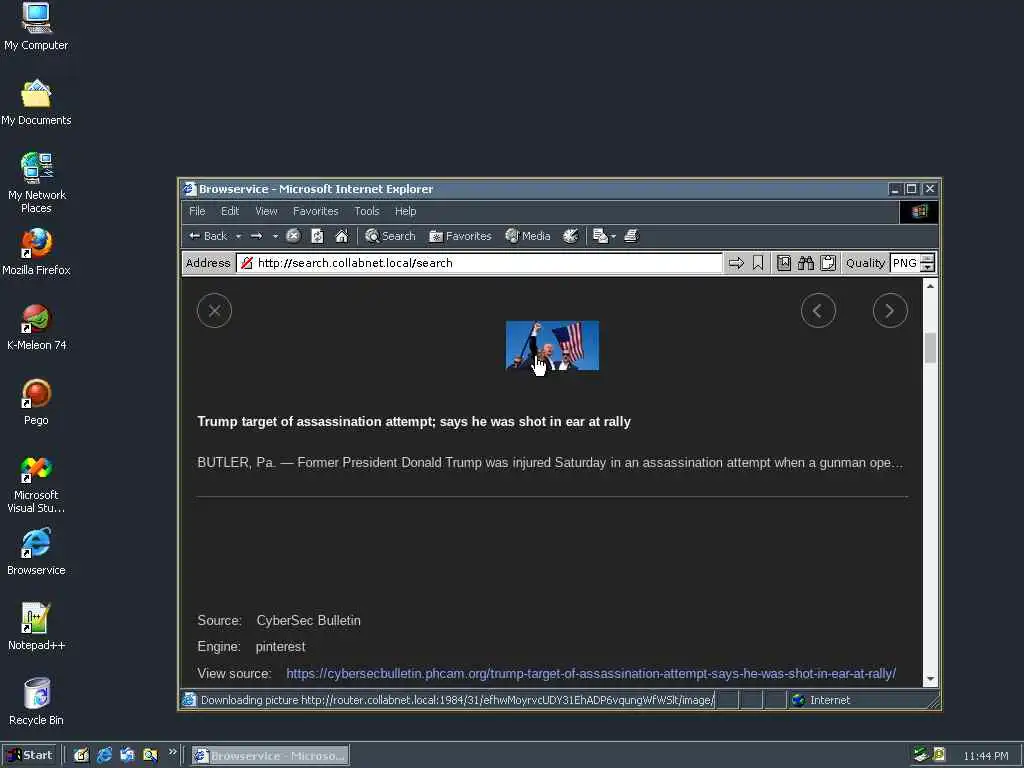Viewport: 1024px width, 768px height.
Task: Launch Pego desktop shortcut
Action: [x=36, y=402]
